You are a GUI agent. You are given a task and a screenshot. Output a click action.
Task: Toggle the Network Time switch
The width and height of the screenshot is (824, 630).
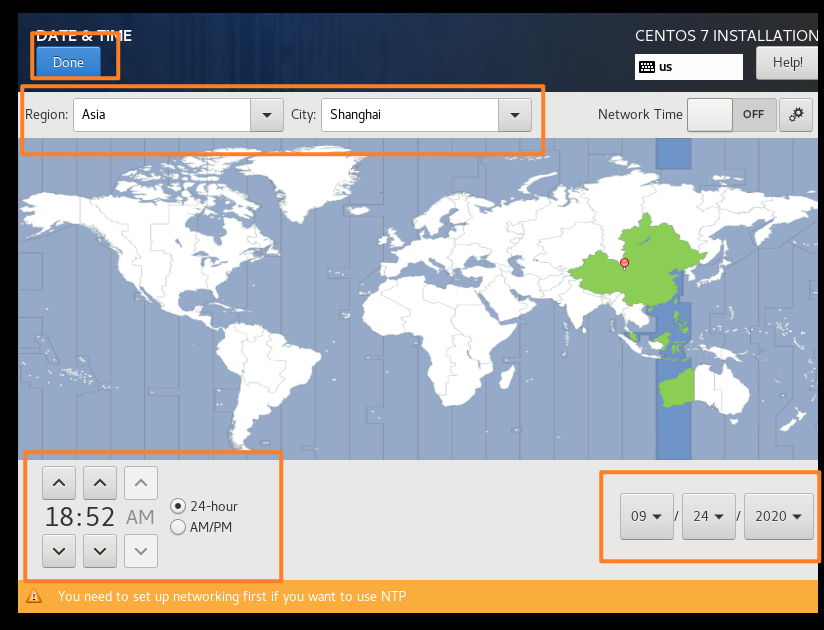pyautogui.click(x=732, y=115)
